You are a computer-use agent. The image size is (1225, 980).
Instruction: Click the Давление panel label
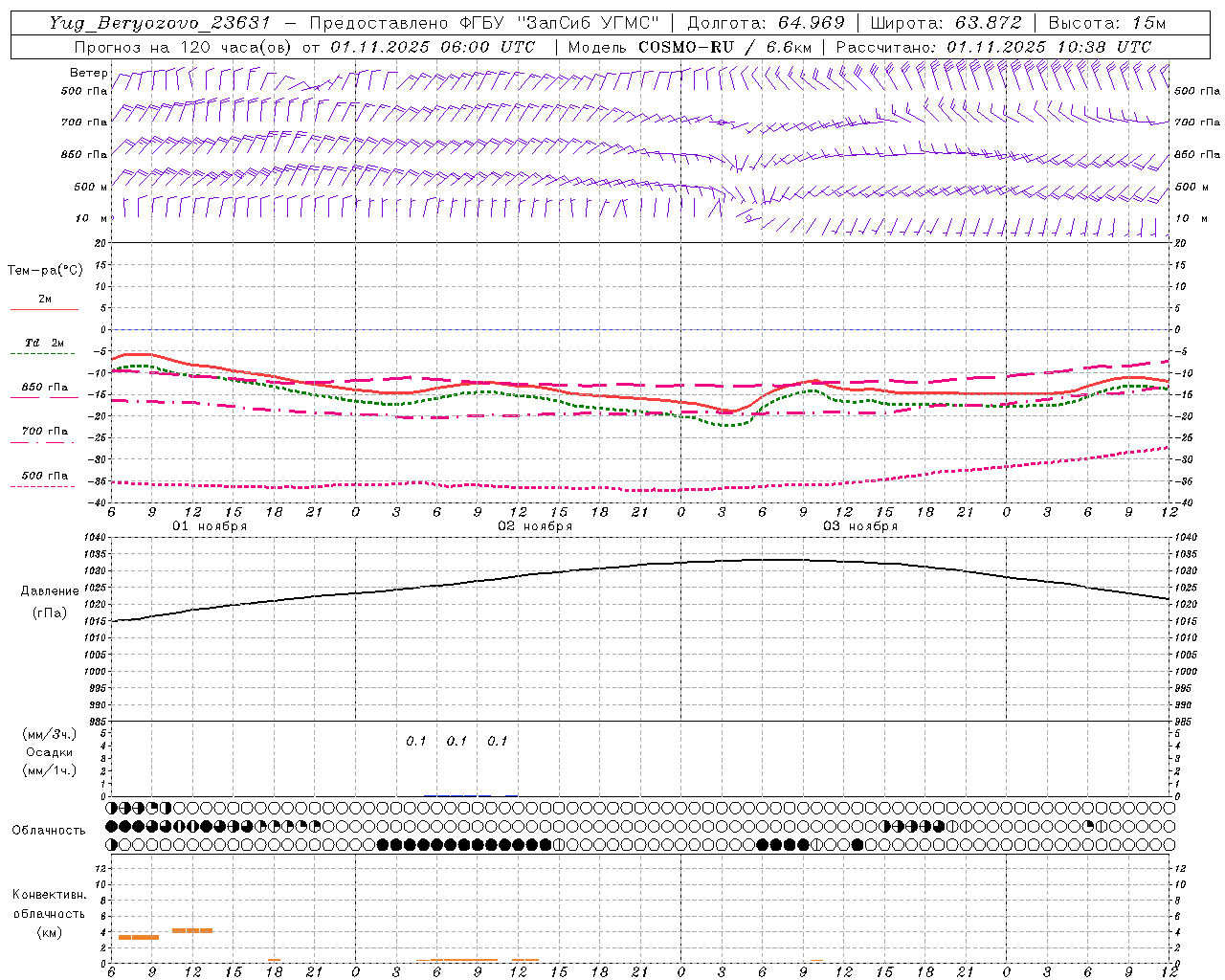tap(50, 591)
